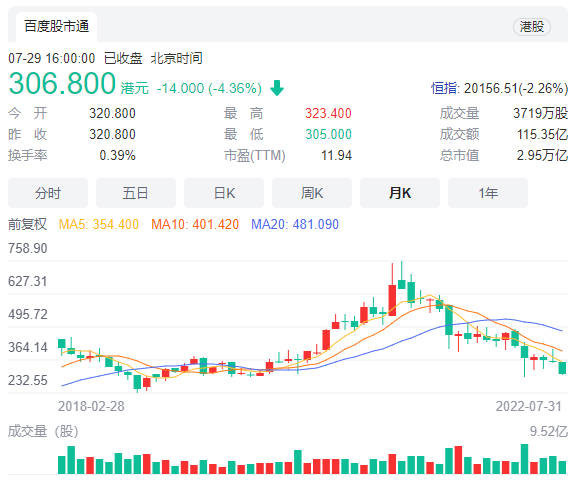This screenshot has width=585, height=487.
Task: Open the 周K chart view
Action: tap(312, 193)
